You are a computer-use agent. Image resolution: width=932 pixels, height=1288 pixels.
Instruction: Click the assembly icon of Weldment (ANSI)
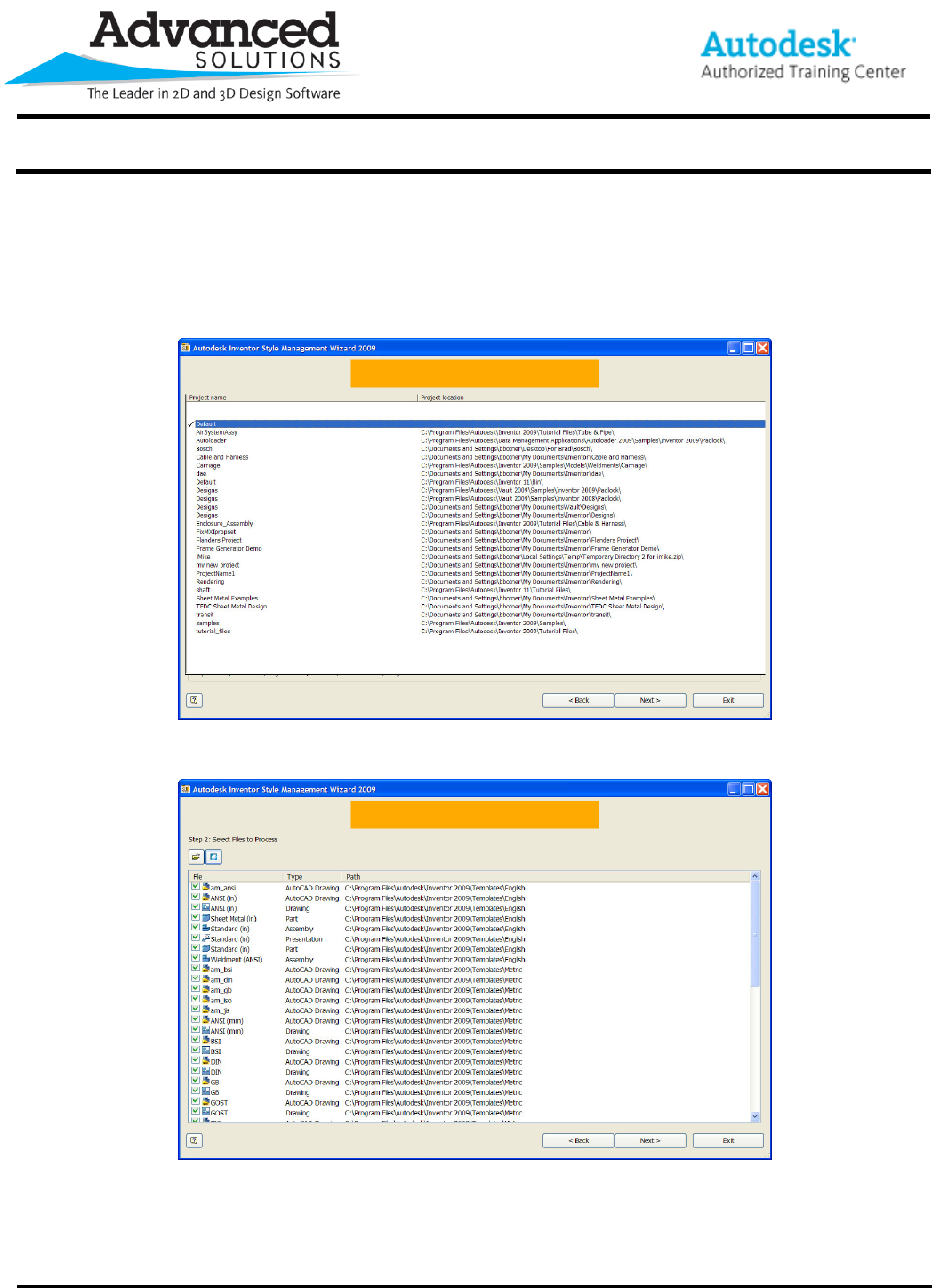click(x=205, y=959)
